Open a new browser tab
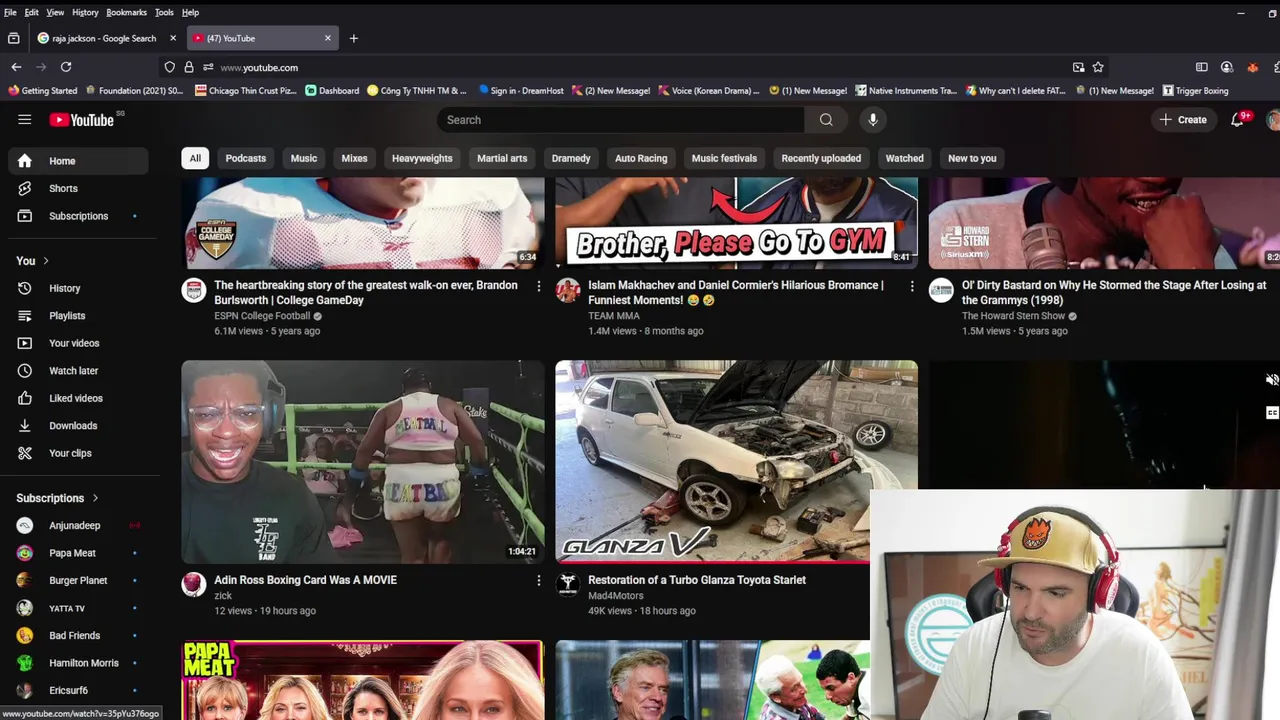1280x720 pixels. (353, 38)
